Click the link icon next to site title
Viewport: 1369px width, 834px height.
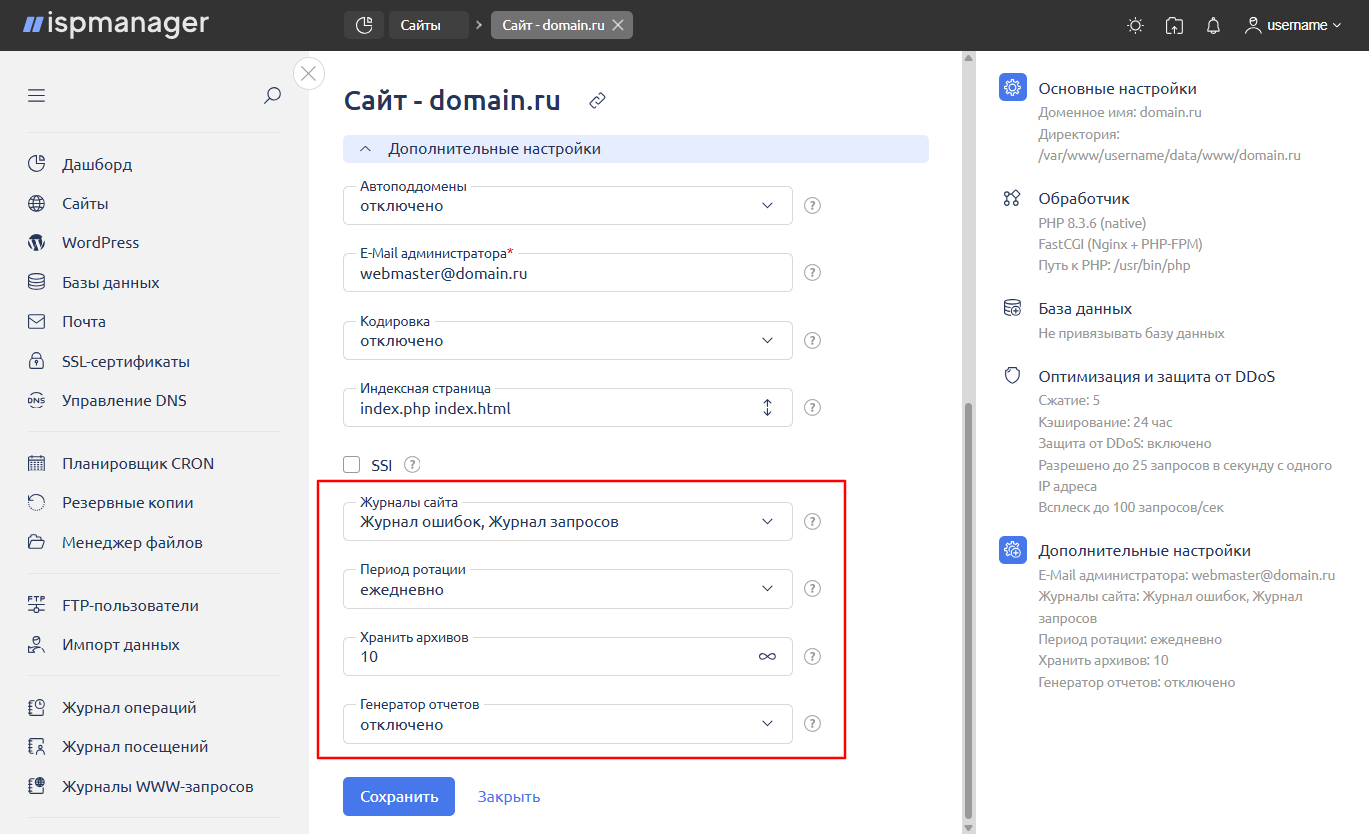click(x=597, y=101)
